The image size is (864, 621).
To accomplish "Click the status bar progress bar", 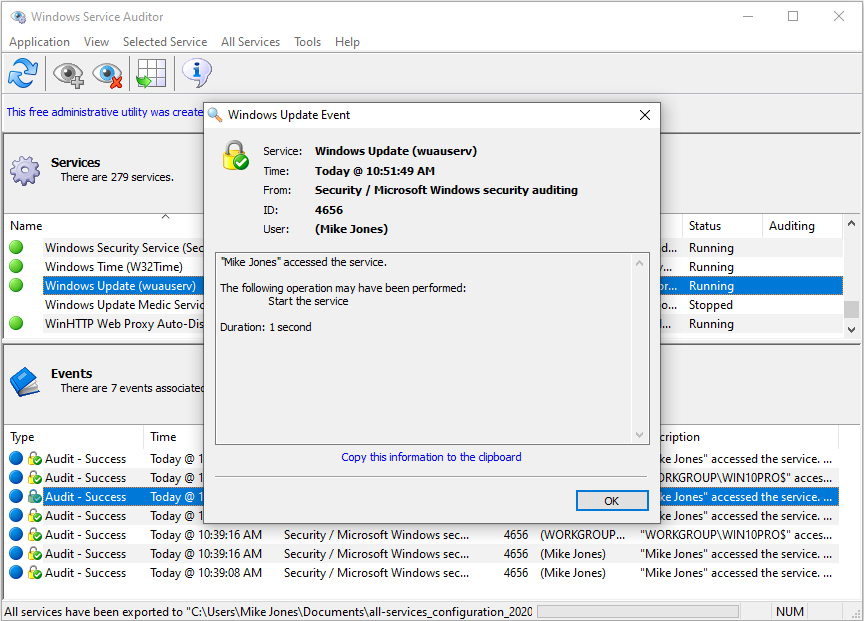I will pyautogui.click(x=638, y=612).
